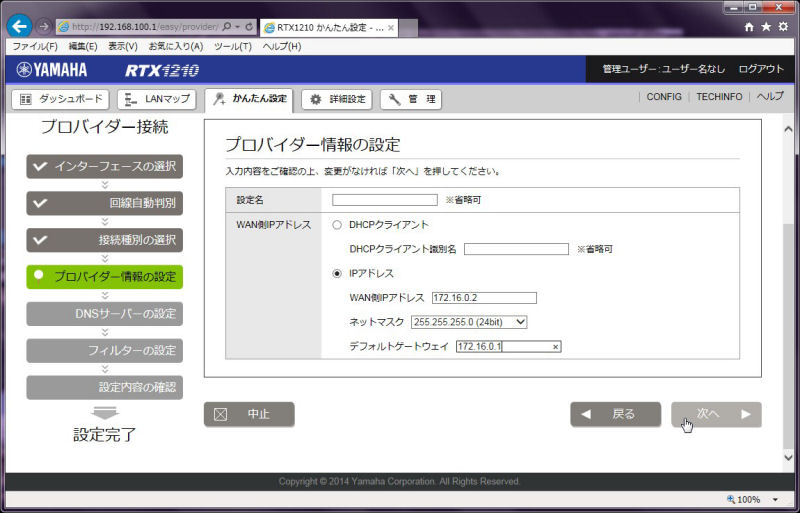Screen dimensions: 800x513
Task: Focus the 設定名 input field
Action: 385,200
